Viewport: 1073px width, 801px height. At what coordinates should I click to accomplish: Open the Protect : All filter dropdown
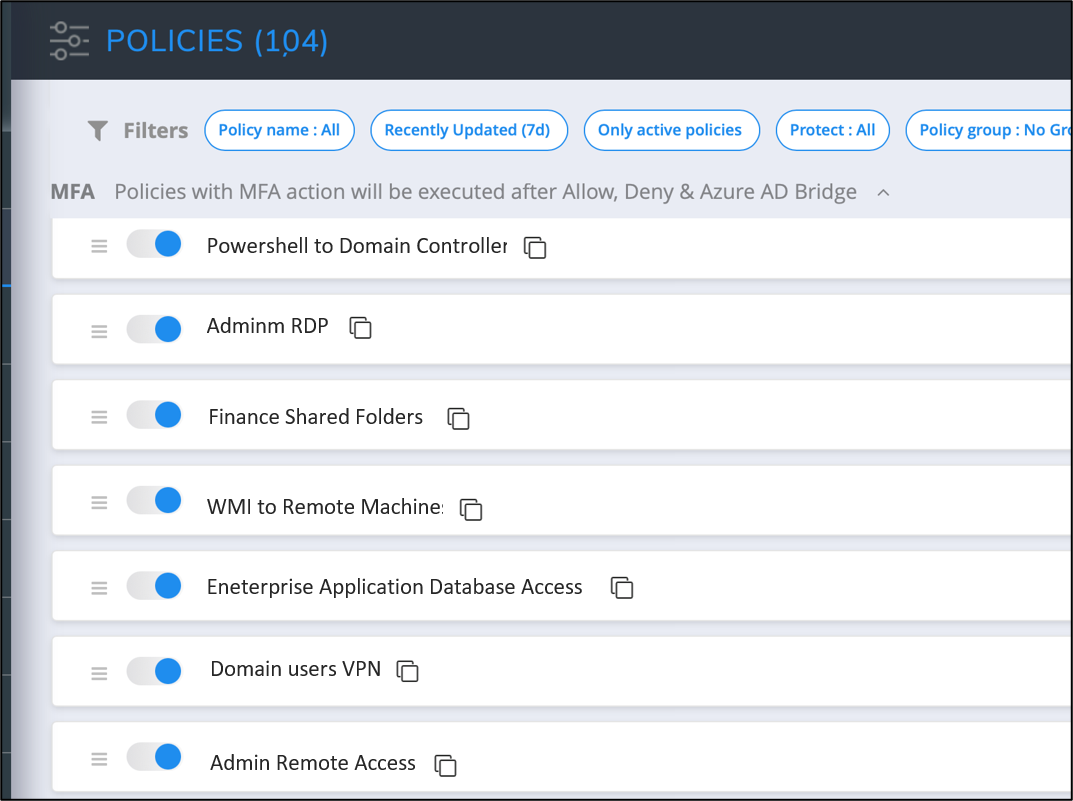pos(832,130)
